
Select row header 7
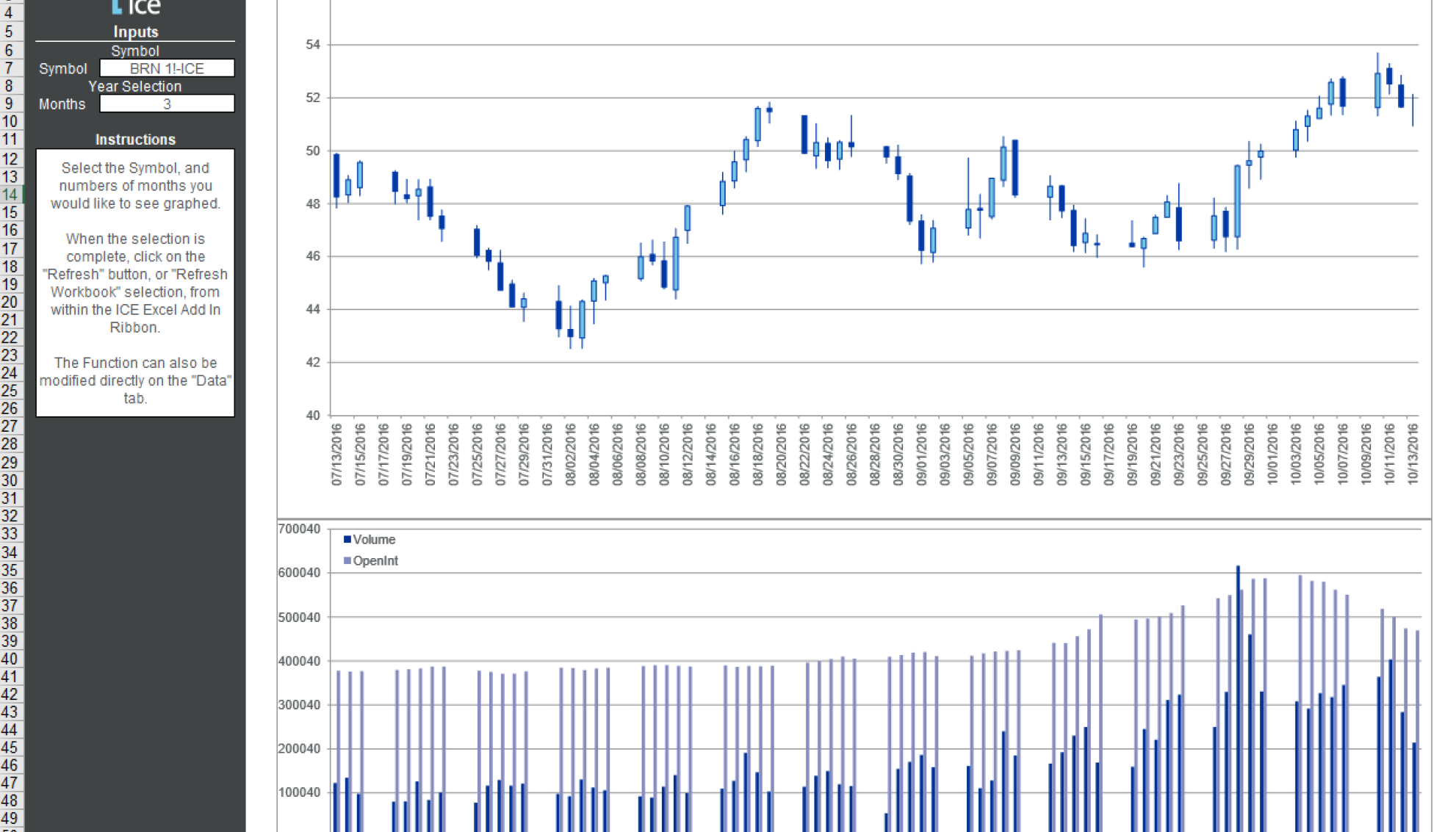coord(10,68)
